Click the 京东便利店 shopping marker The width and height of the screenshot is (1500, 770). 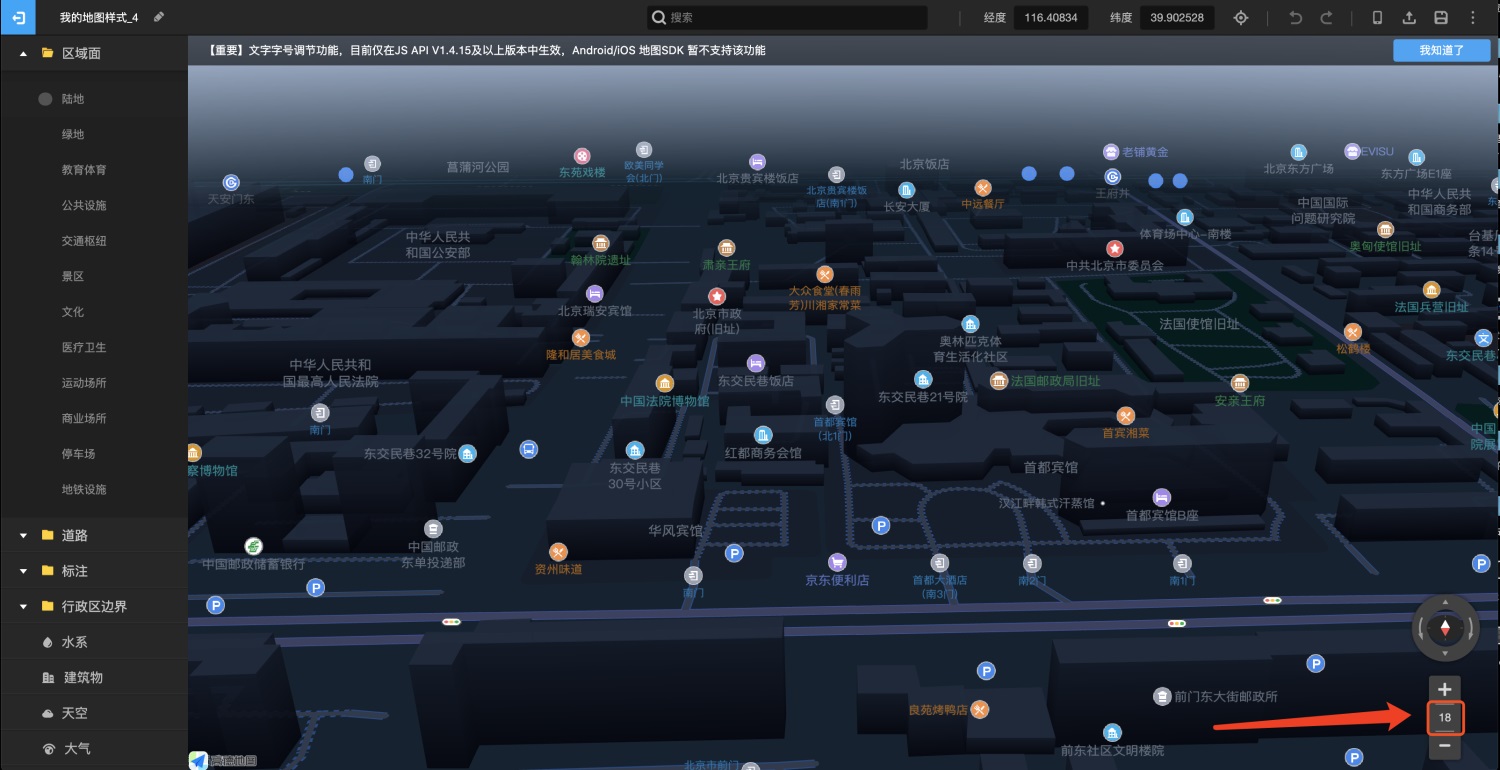coord(838,563)
